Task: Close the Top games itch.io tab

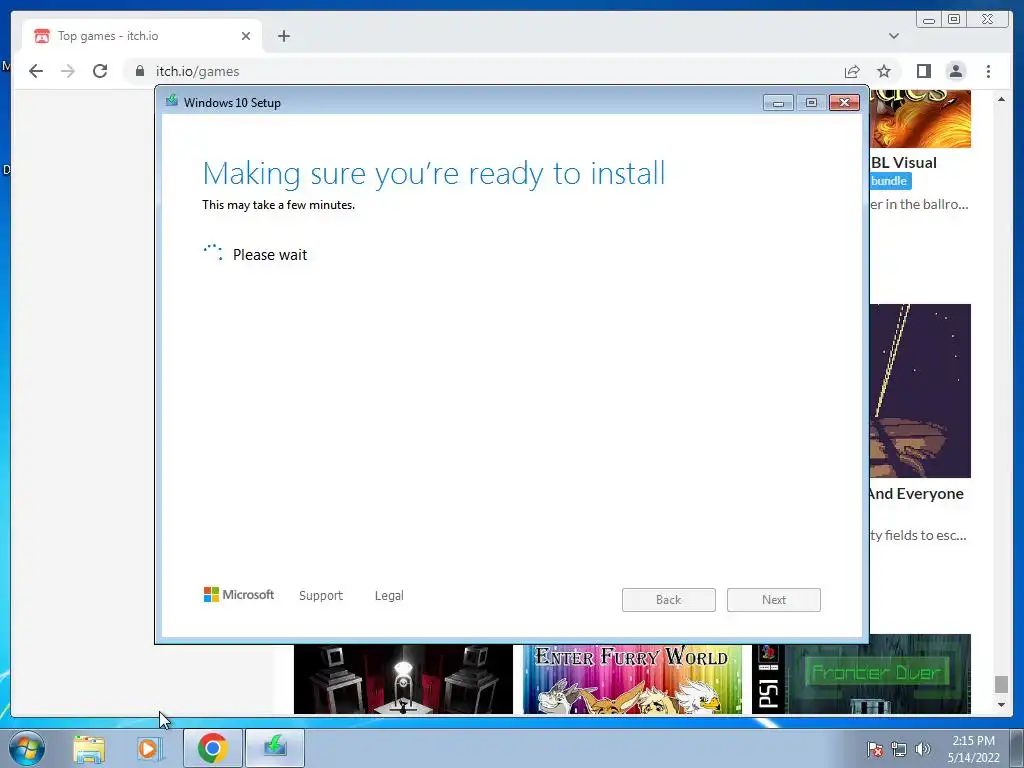Action: point(246,36)
